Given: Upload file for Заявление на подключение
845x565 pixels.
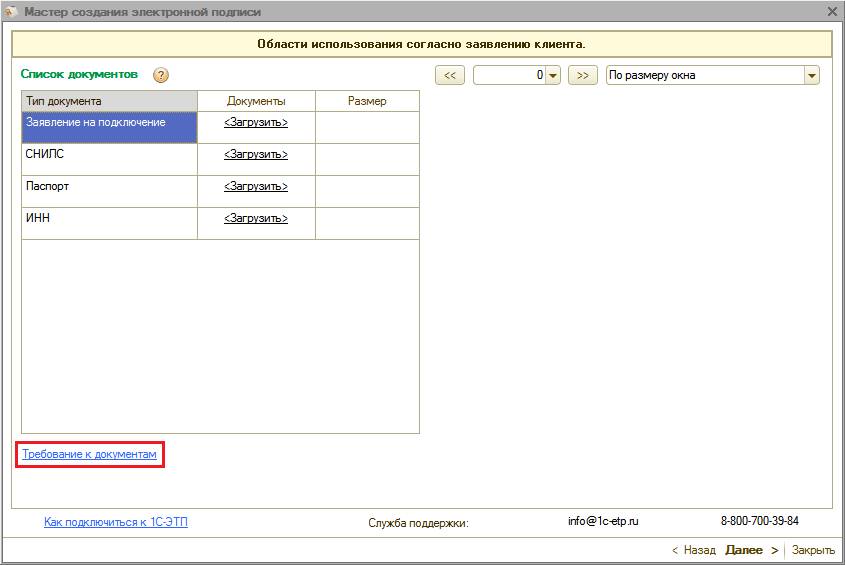Looking at the screenshot, I should point(256,122).
